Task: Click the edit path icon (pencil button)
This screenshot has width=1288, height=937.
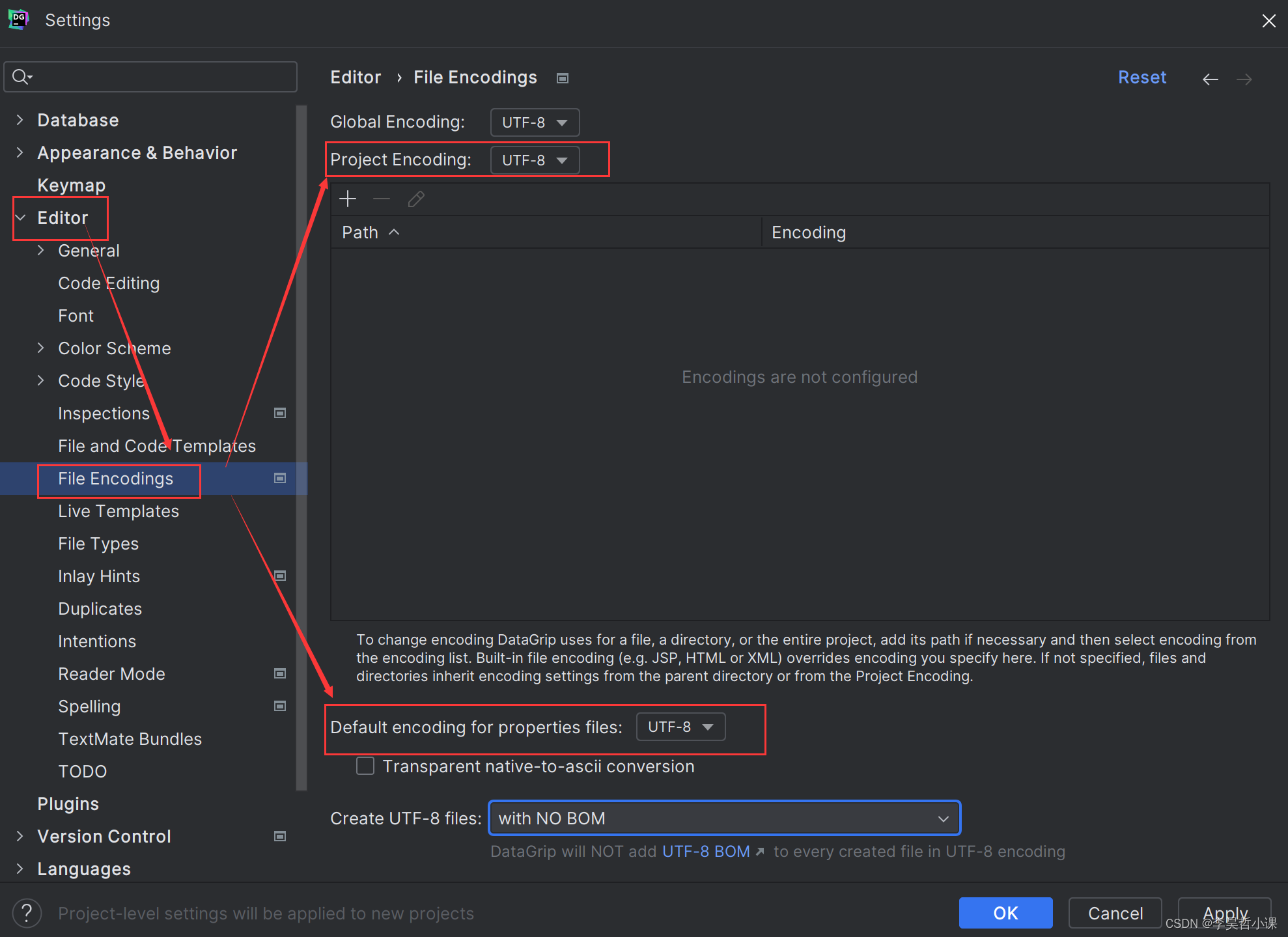Action: pos(414,200)
